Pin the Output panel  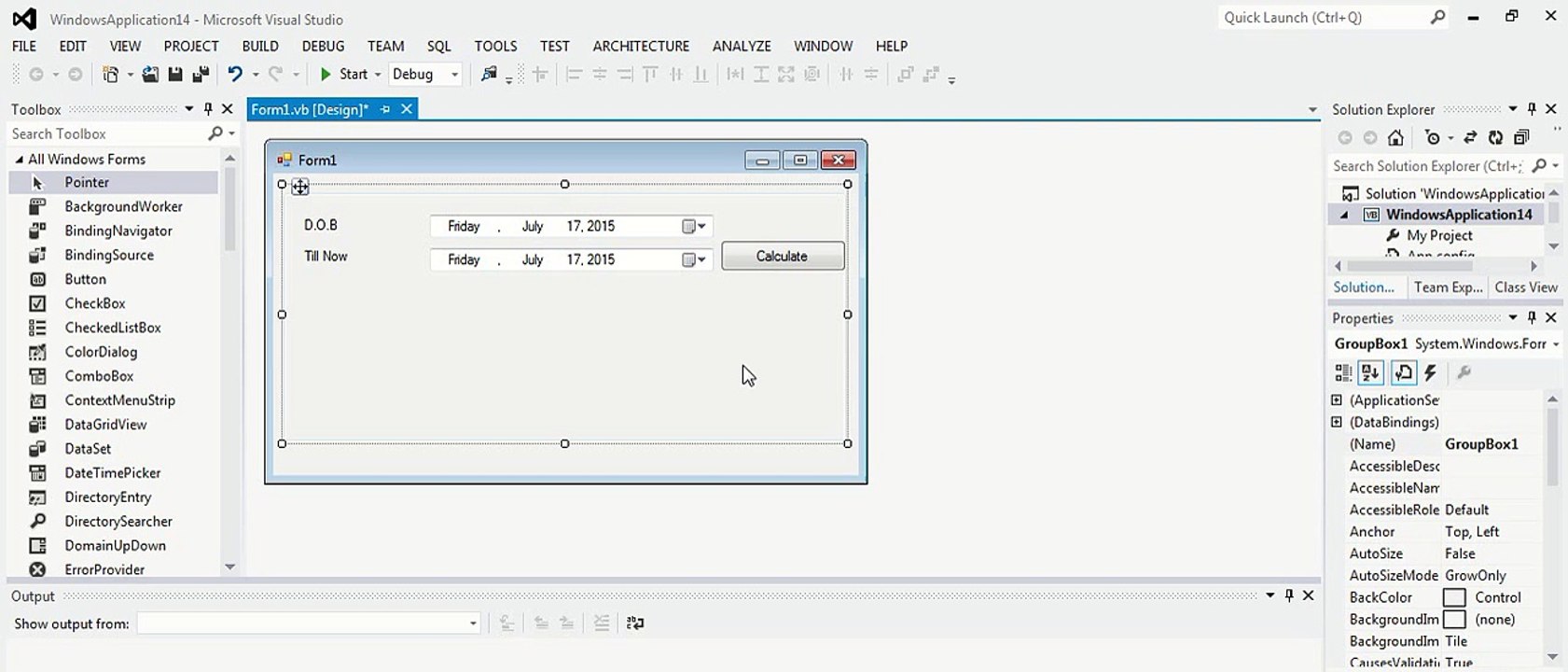1289,595
